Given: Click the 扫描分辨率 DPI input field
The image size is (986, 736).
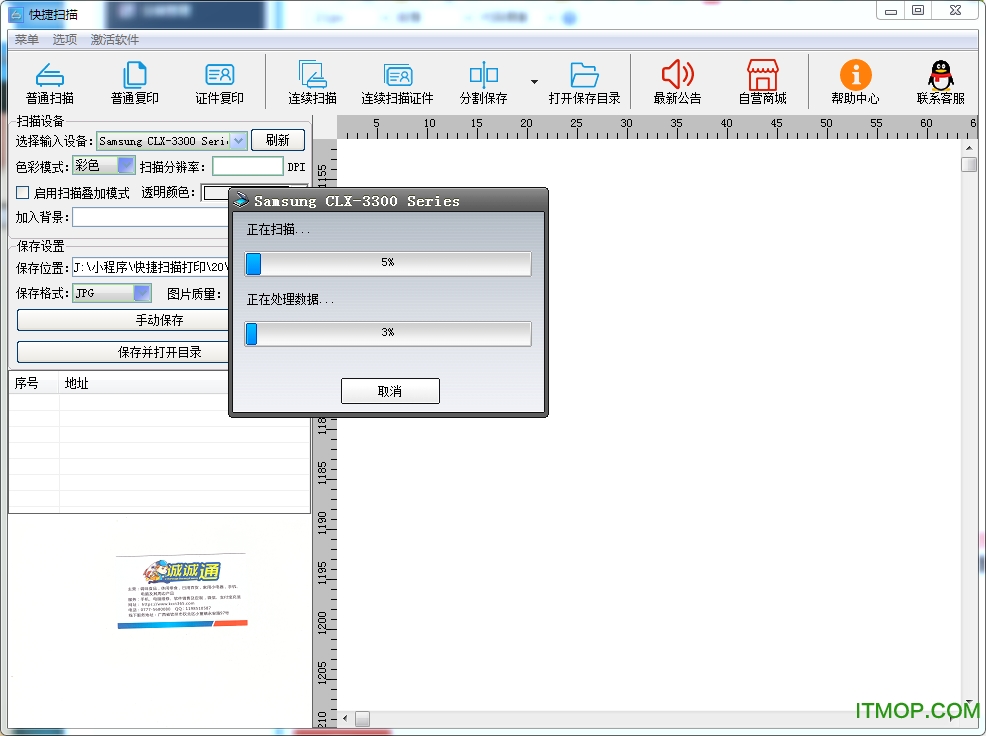Looking at the screenshot, I should pos(247,167).
